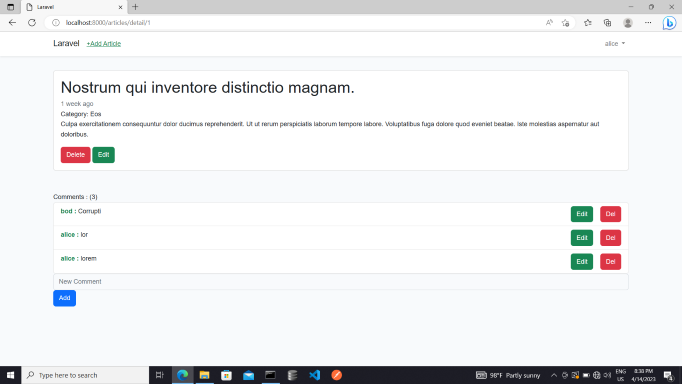Open the clock and calendar
This screenshot has height=384, width=682.
click(x=643, y=375)
